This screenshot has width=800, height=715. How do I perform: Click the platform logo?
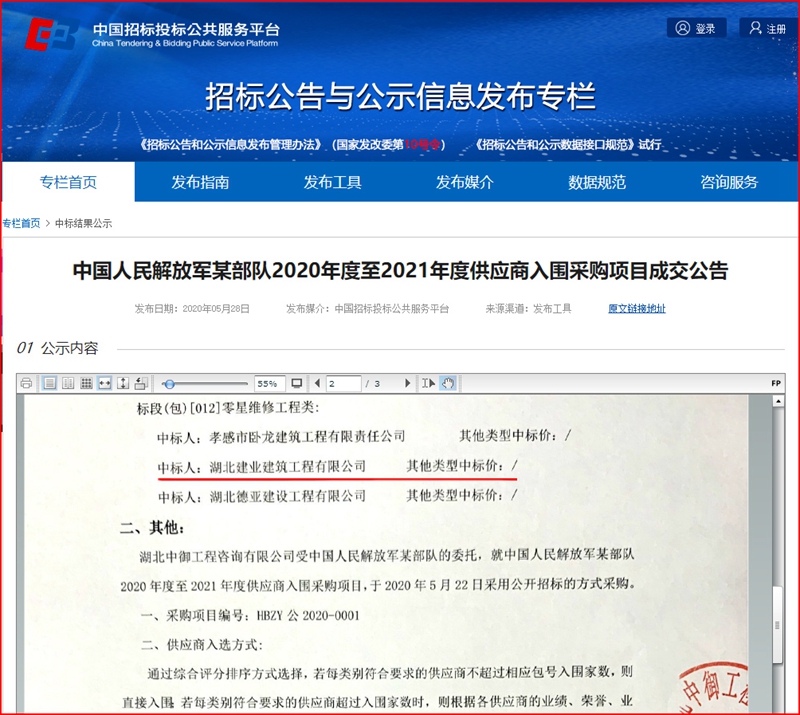pos(153,34)
